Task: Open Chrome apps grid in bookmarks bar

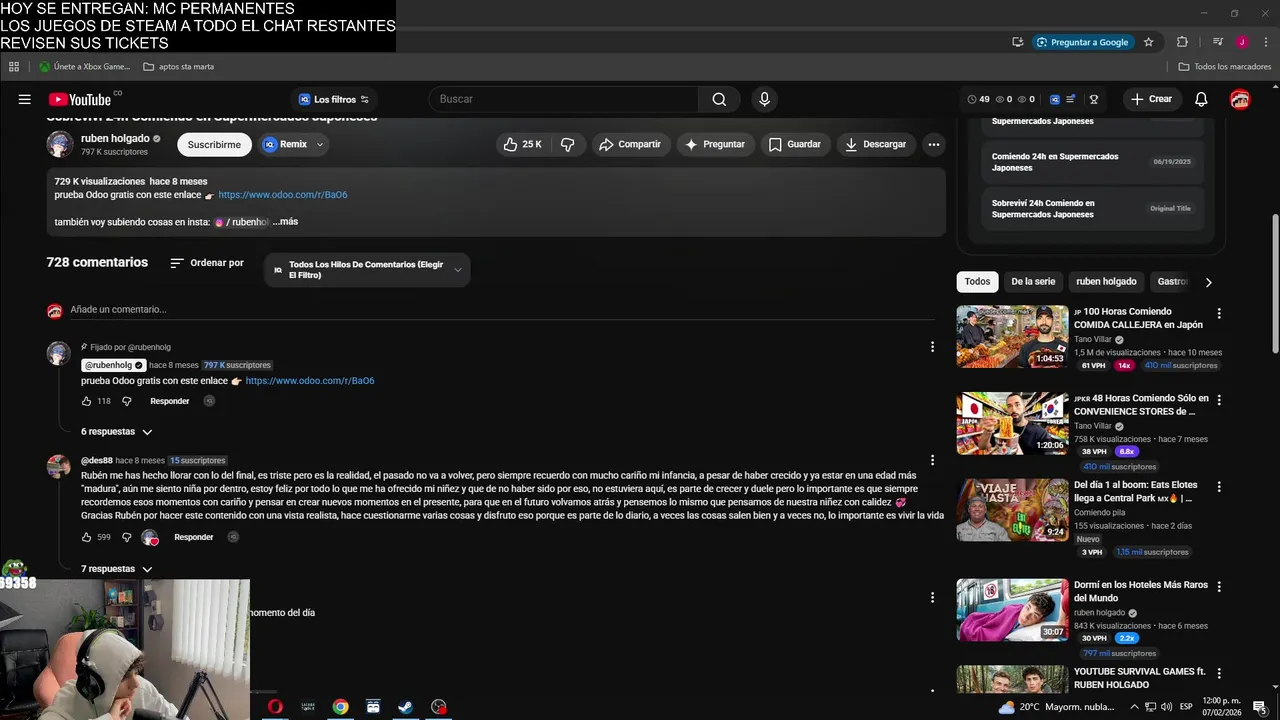Action: tap(14, 67)
